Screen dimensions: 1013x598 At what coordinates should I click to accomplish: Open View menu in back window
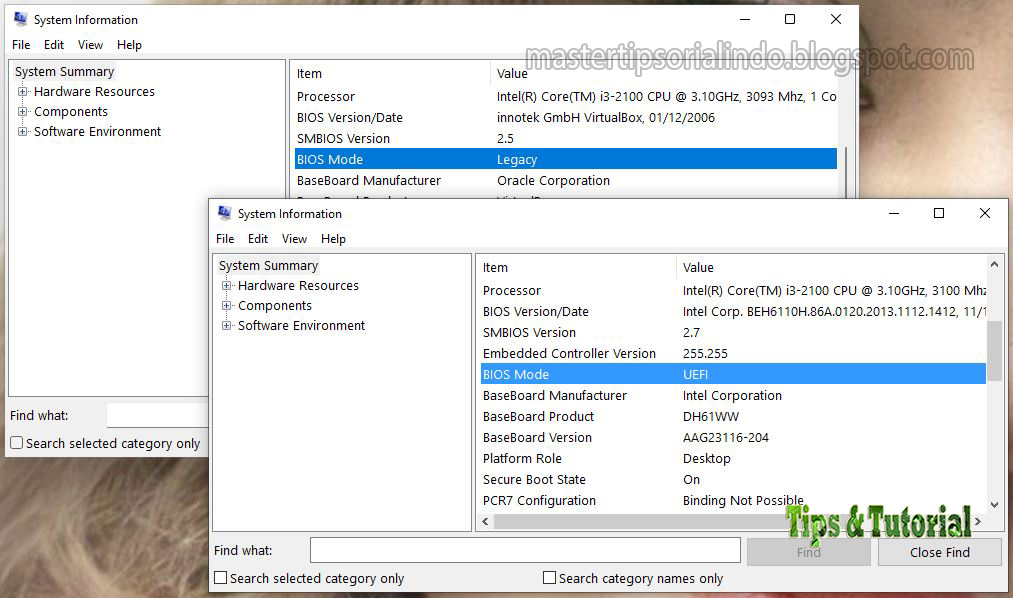90,45
